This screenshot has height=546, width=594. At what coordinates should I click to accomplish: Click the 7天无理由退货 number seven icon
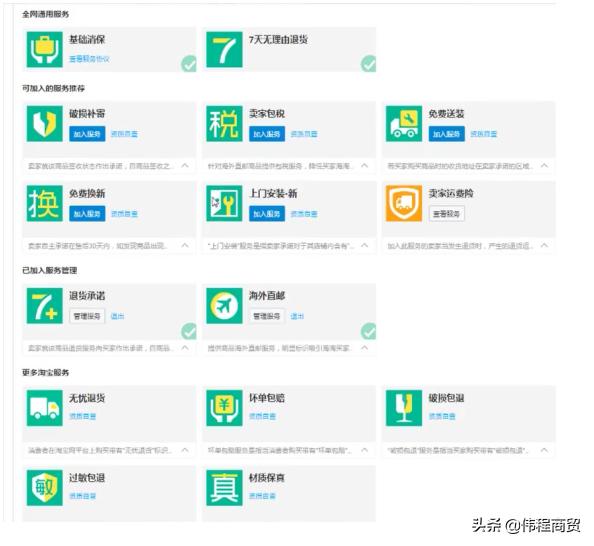[224, 49]
